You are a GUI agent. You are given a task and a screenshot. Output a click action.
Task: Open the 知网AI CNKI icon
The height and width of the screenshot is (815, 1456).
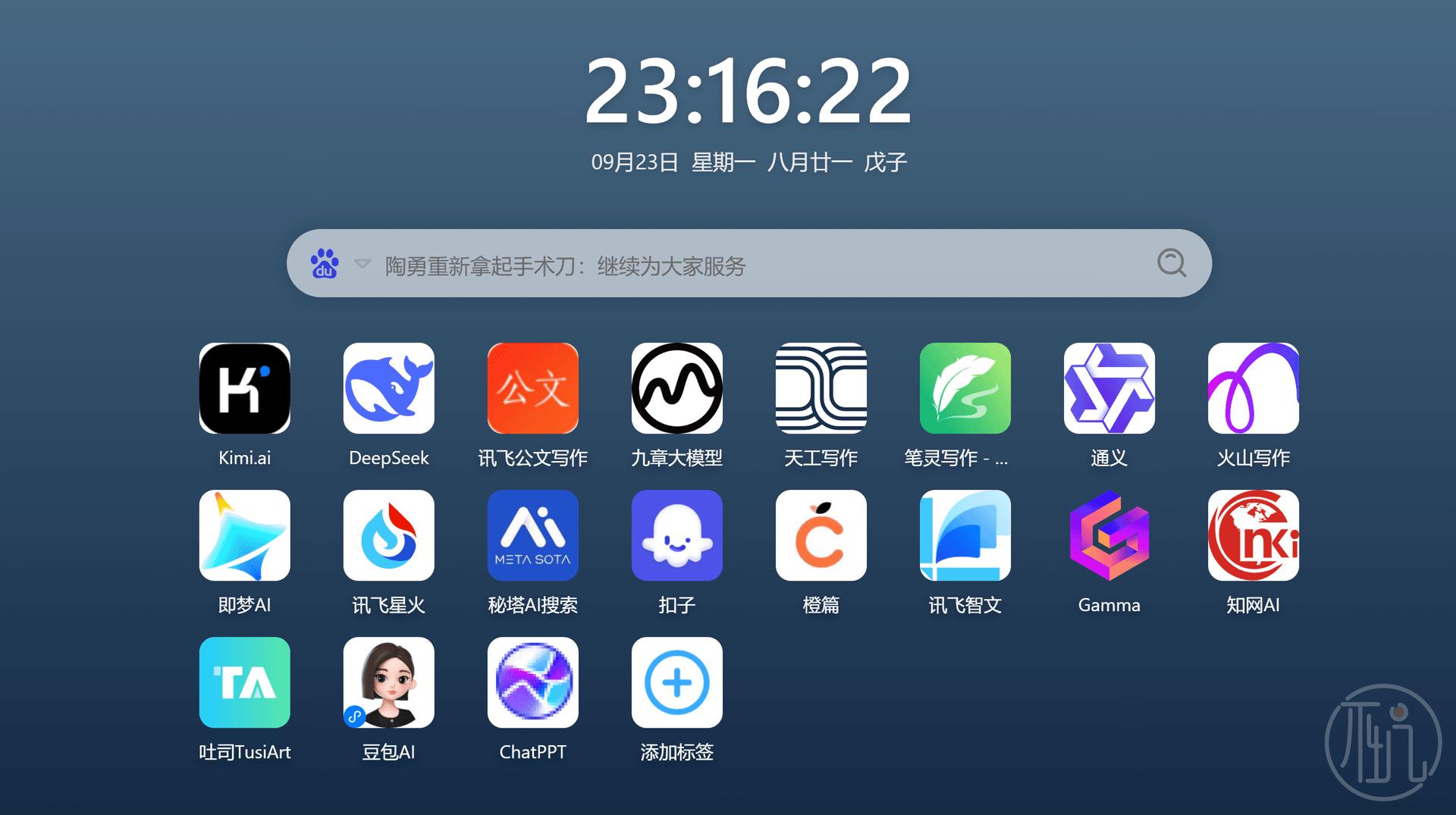(1253, 535)
